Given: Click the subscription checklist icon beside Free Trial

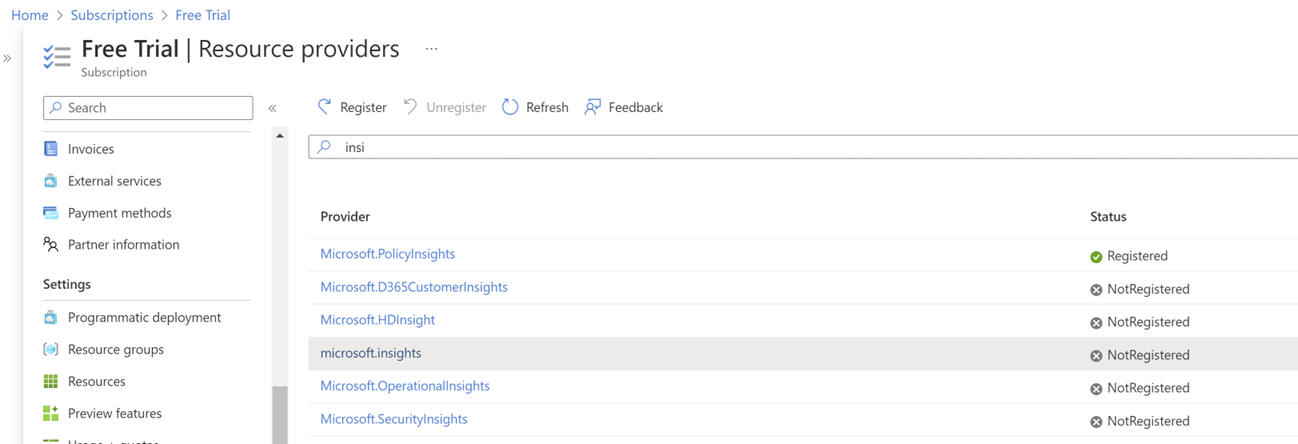Looking at the screenshot, I should pyautogui.click(x=57, y=56).
